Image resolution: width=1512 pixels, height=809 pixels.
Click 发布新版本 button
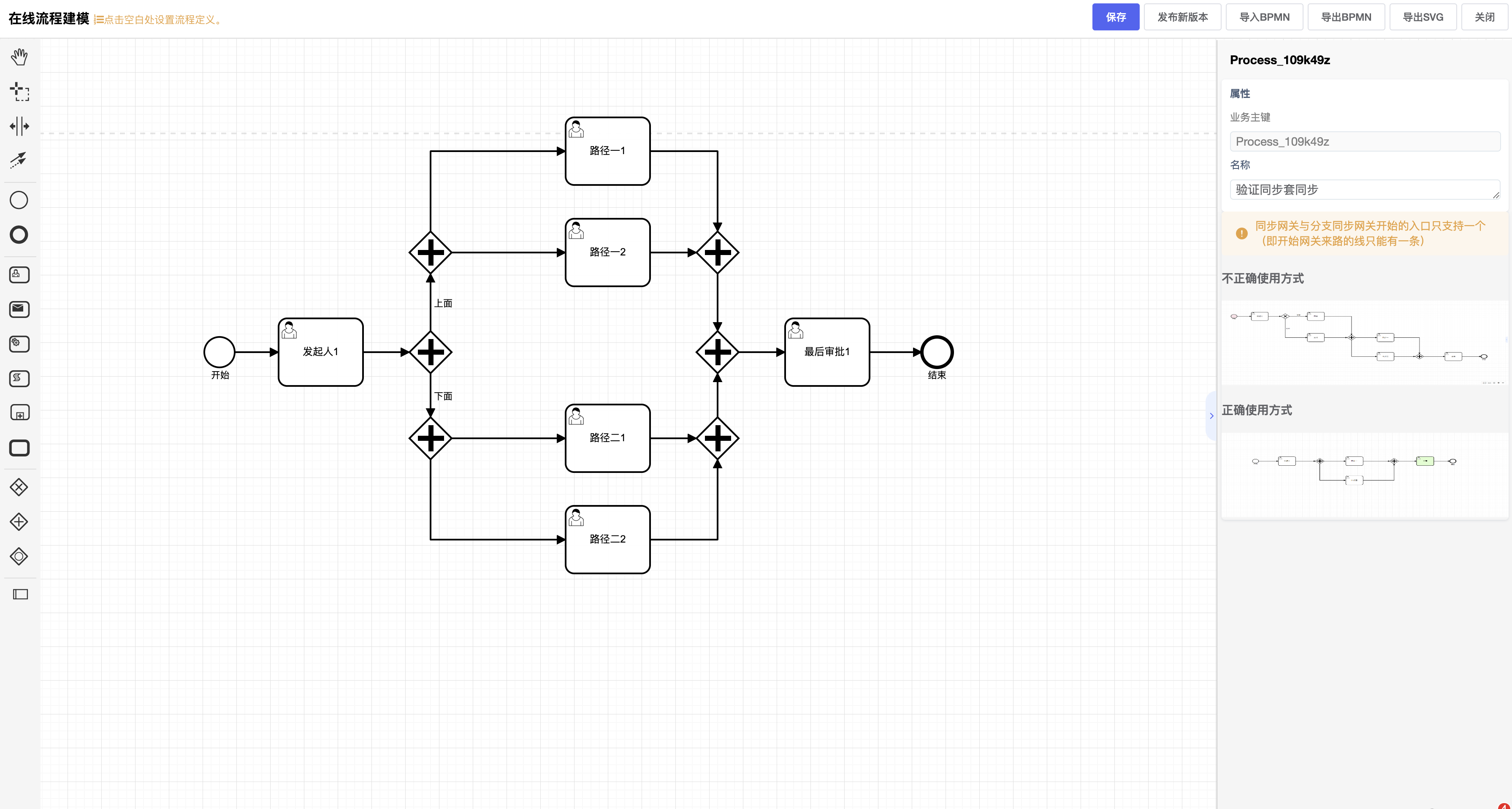click(x=1182, y=17)
